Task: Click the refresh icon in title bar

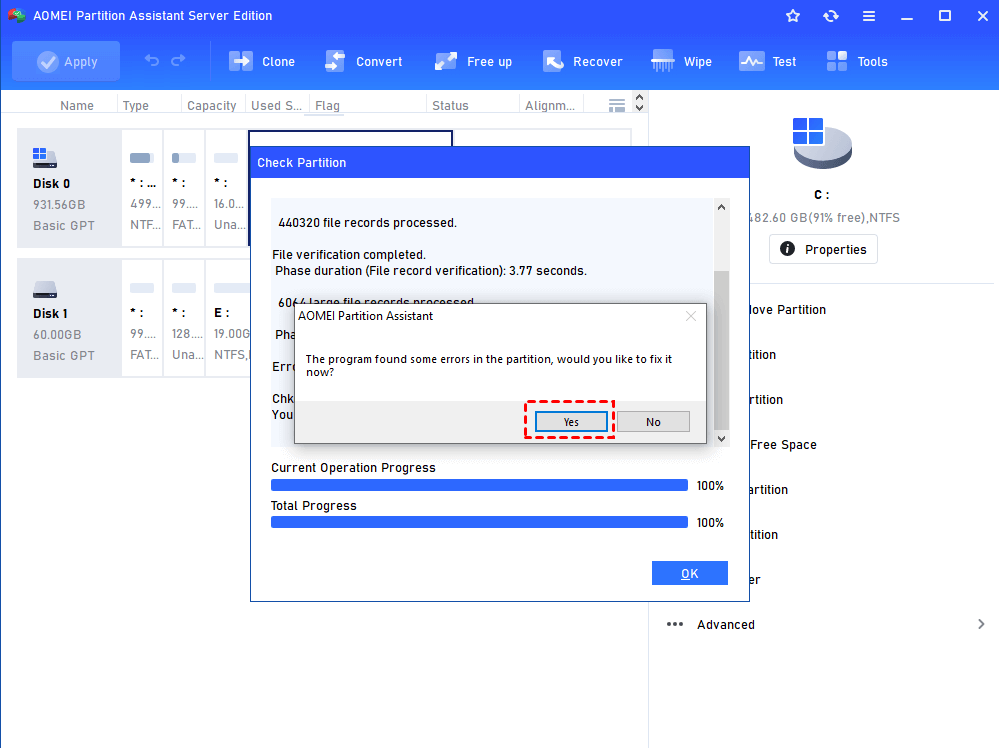Action: pos(831,16)
